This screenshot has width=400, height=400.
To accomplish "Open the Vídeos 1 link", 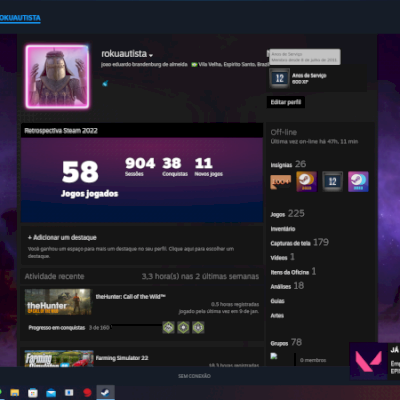I will pyautogui.click(x=282, y=257).
